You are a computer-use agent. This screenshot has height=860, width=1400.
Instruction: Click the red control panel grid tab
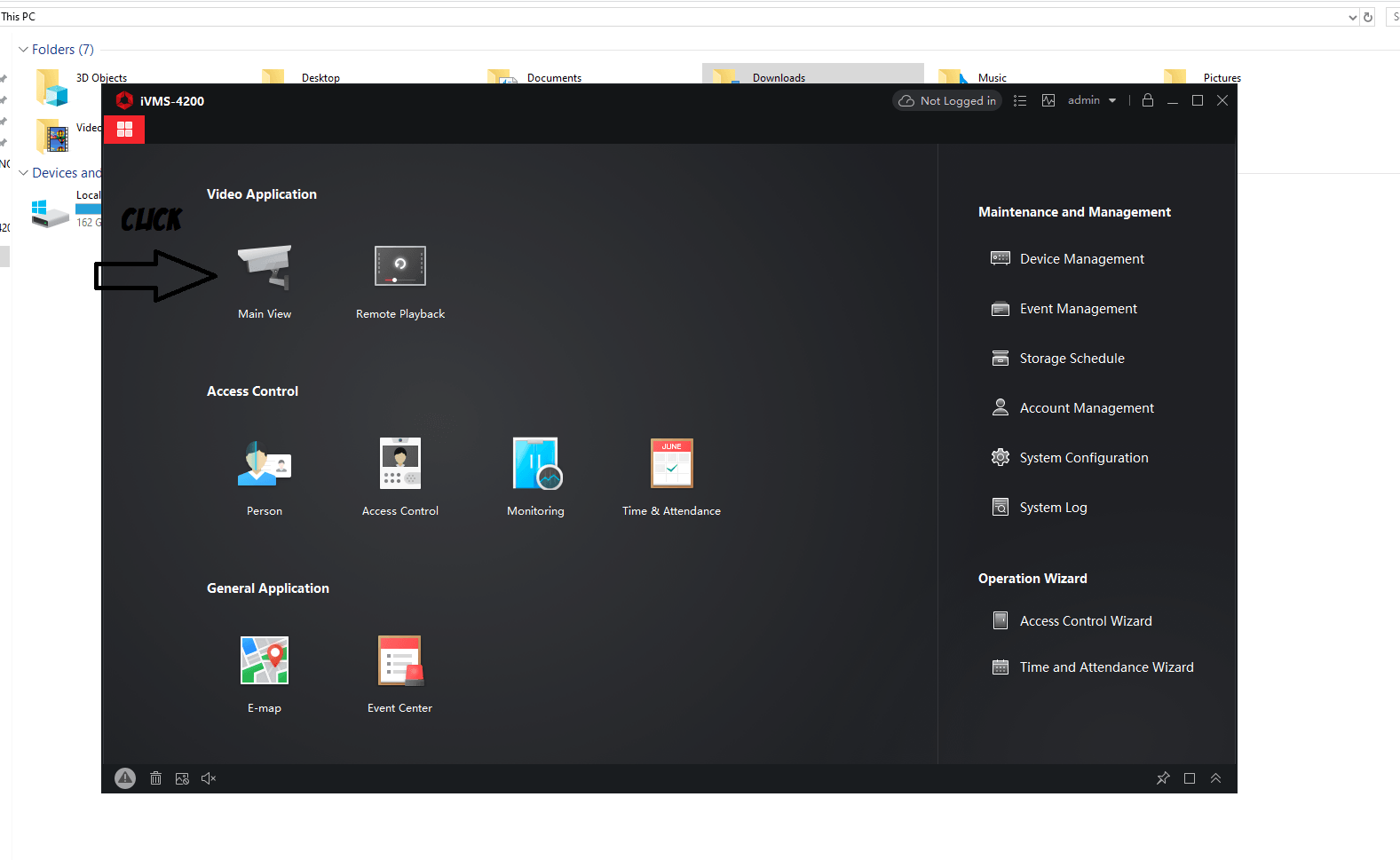coord(124,130)
